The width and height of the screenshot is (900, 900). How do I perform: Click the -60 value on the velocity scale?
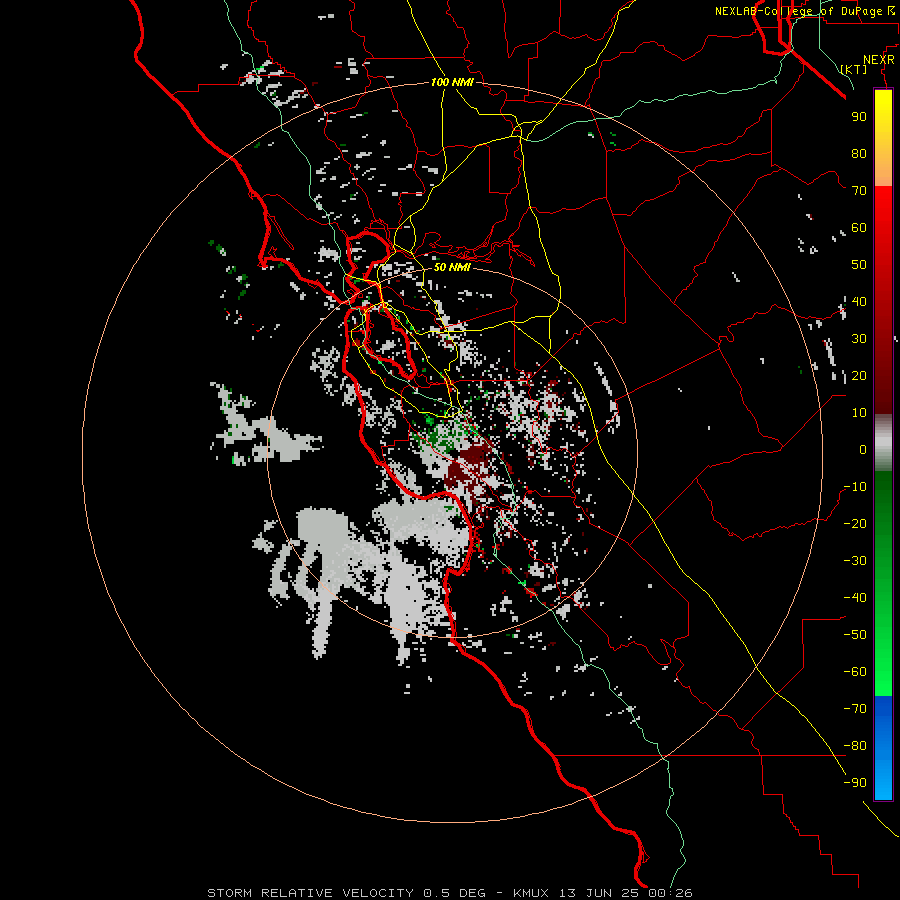click(x=855, y=672)
